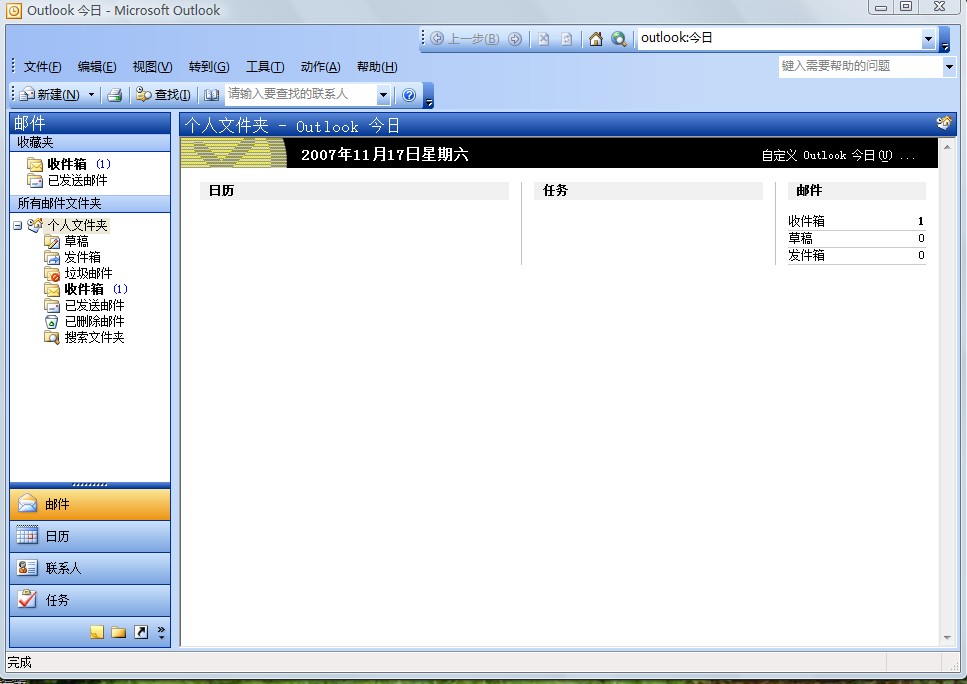Switch to the 联系人 navigation button
This screenshot has height=684, width=967.
90,569
